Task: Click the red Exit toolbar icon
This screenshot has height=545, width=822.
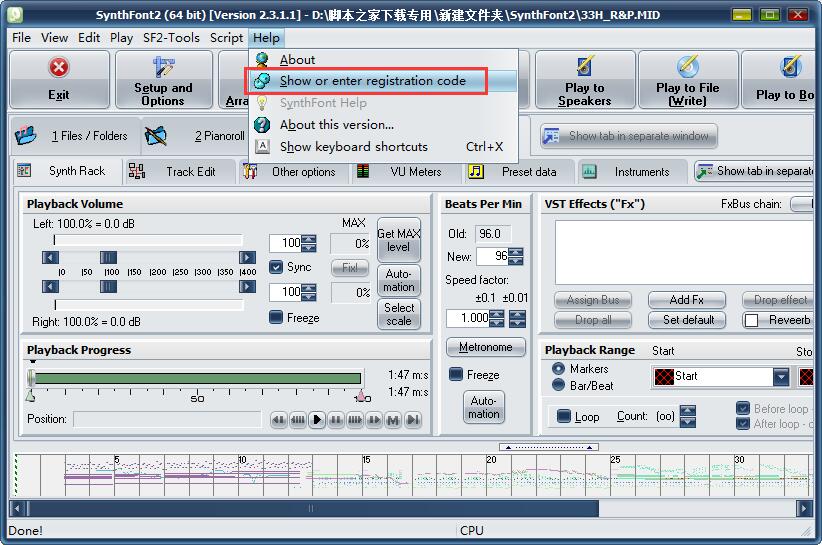Action: pos(59,67)
